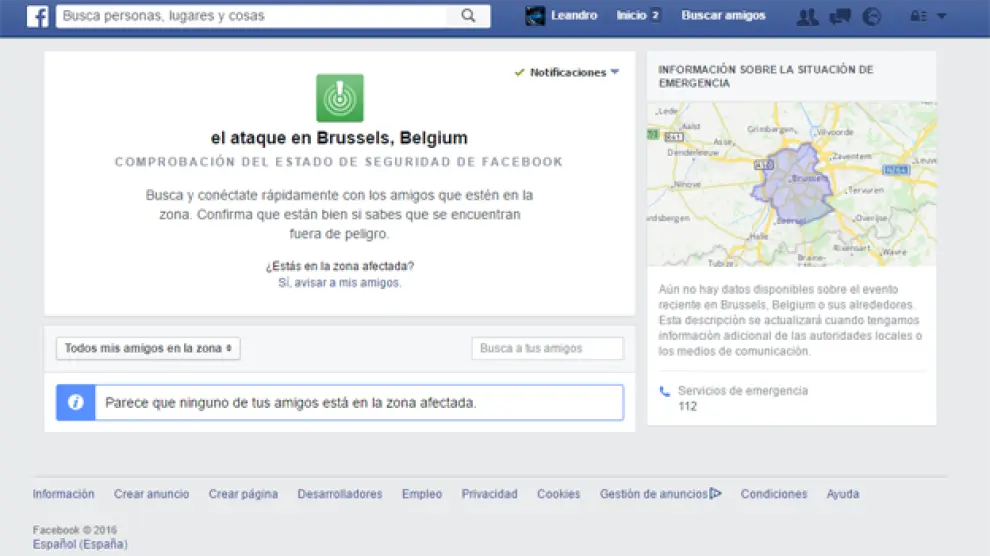
Task: Click the AdChoices triangle icon in the footer
Action: click(x=716, y=493)
